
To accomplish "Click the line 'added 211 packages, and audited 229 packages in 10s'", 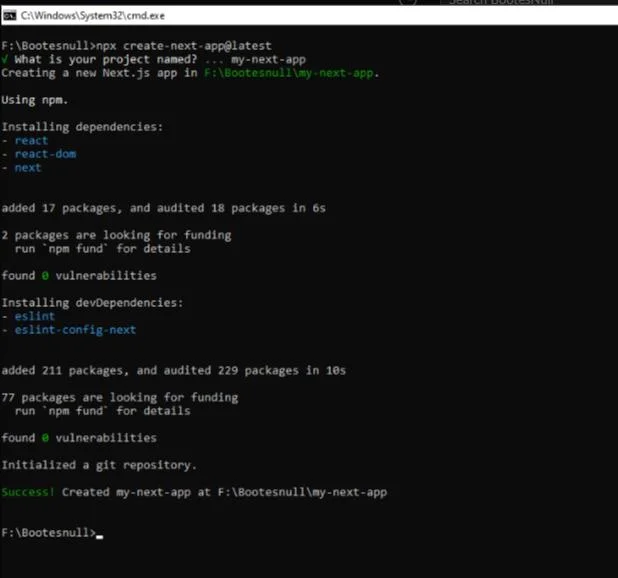I will [x=173, y=370].
